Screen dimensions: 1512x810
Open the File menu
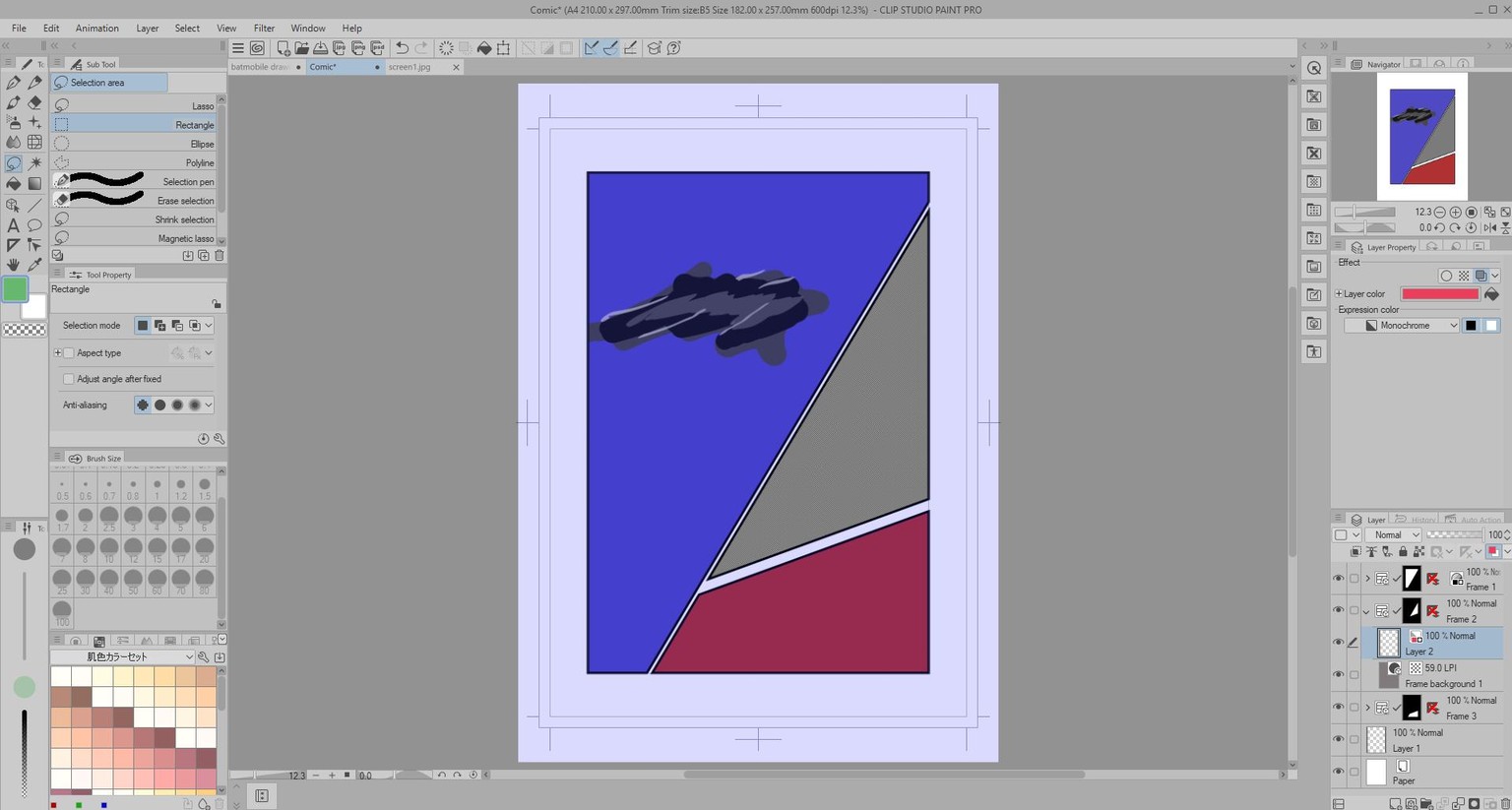coord(19,28)
